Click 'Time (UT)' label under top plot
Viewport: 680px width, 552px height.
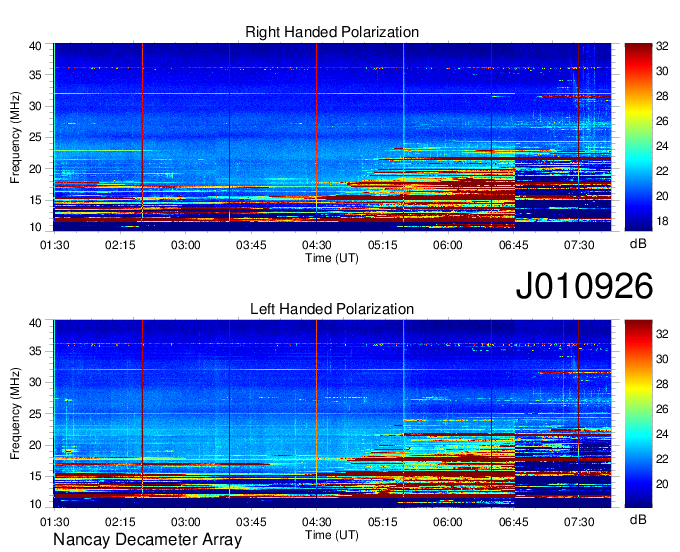coord(332,258)
